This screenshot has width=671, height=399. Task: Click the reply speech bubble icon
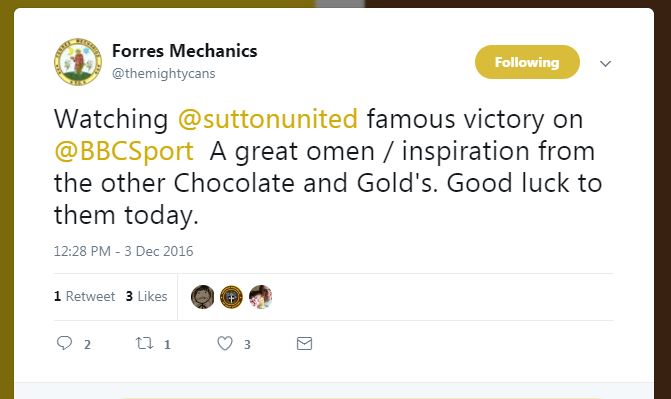(65, 343)
